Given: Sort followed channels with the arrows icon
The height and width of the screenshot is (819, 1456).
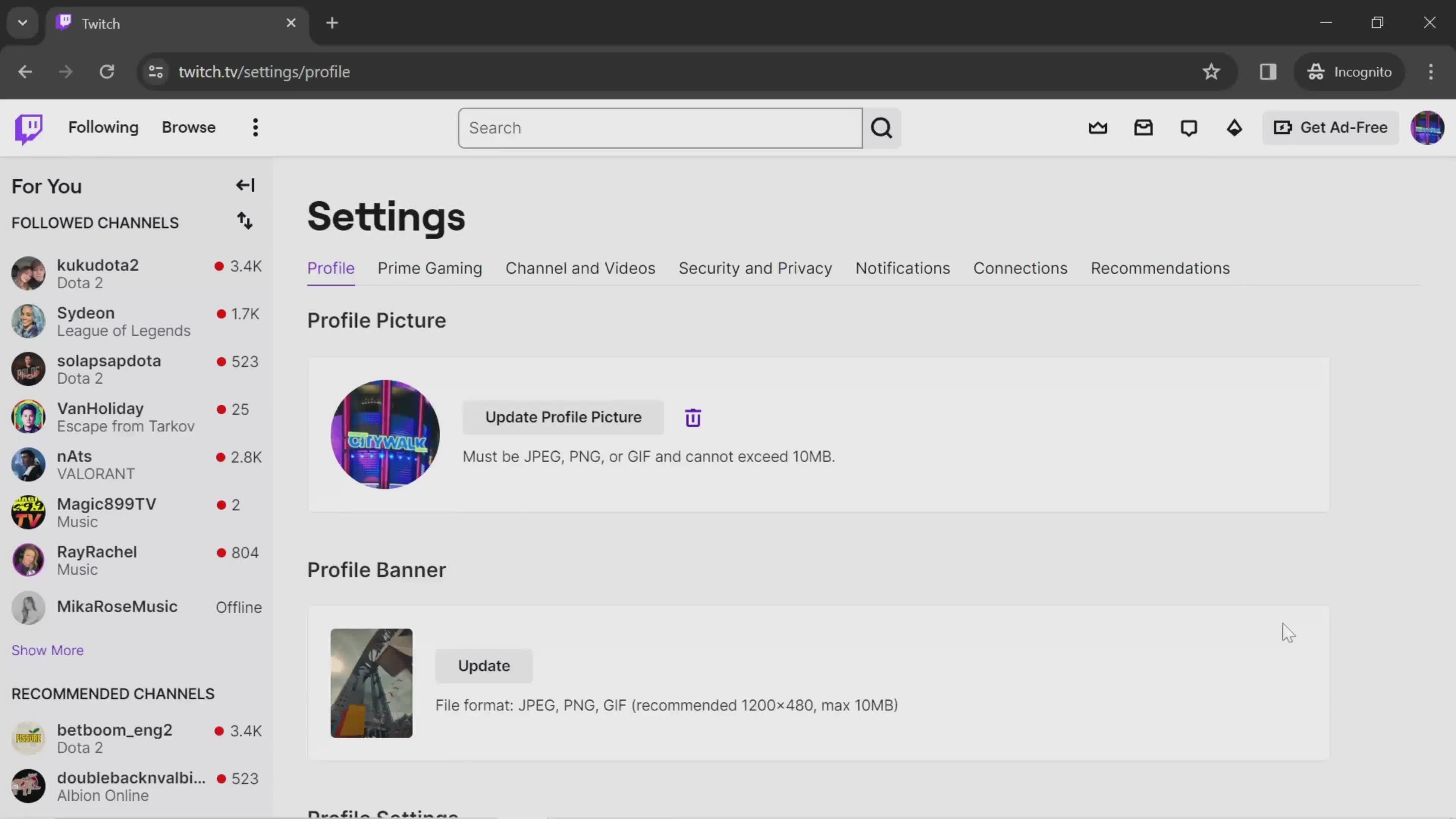Looking at the screenshot, I should tap(245, 221).
